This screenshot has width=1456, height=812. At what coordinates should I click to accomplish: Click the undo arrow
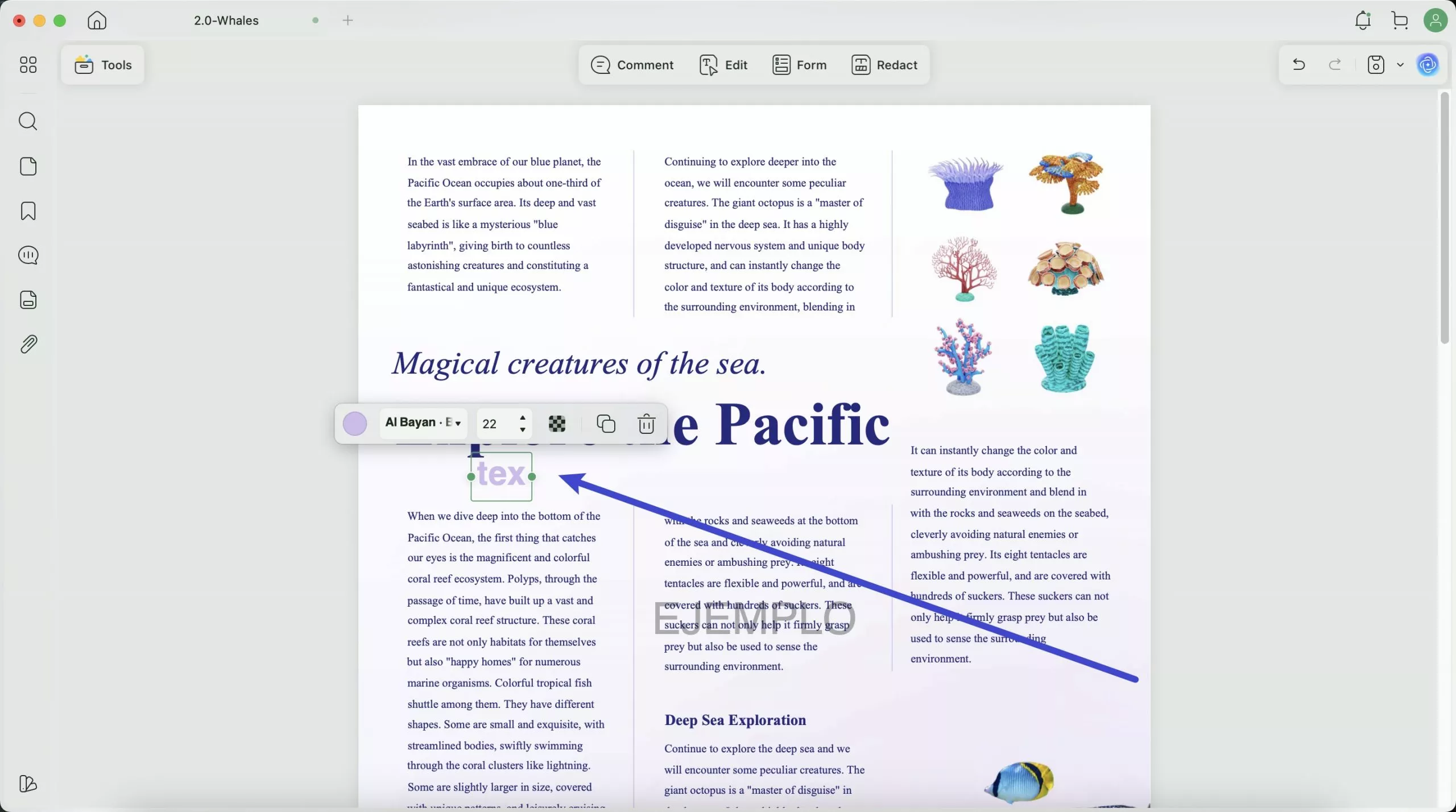coord(1299,65)
